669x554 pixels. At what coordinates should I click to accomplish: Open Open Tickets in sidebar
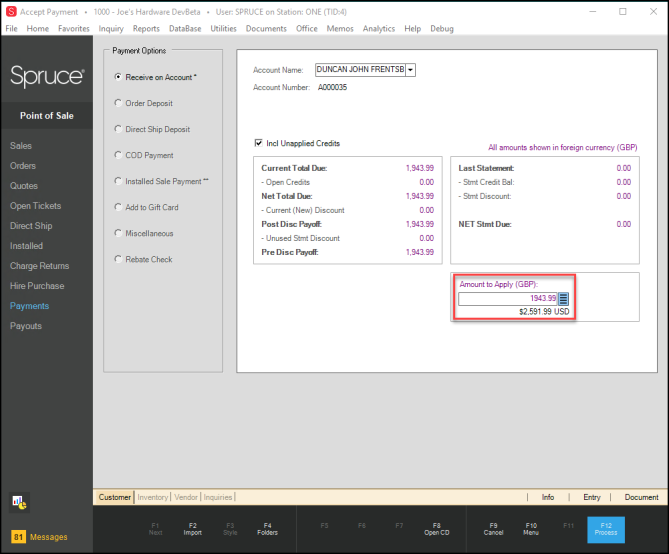click(35, 206)
